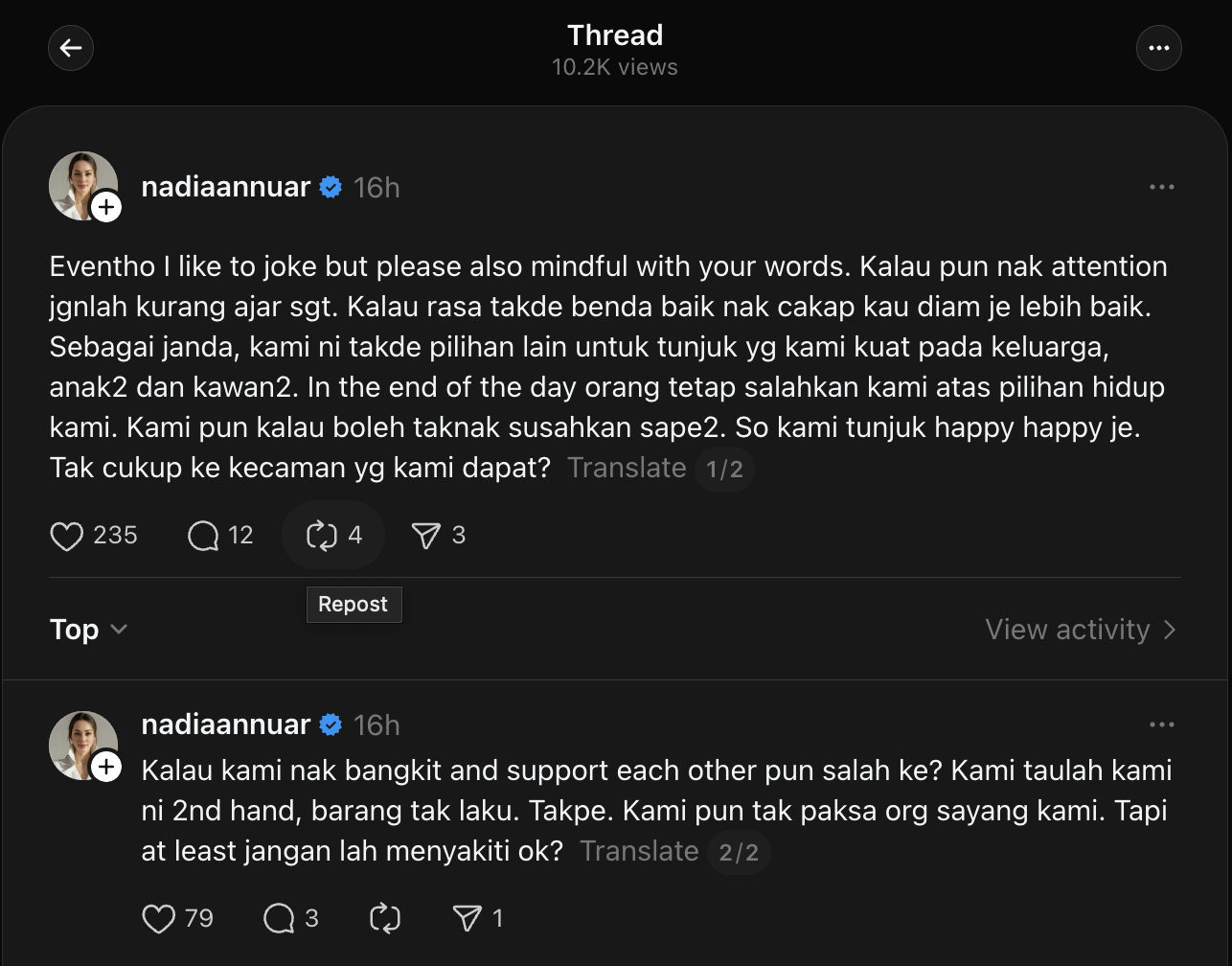Viewport: 1232px width, 966px height.
Task: Open comments on the second post
Action: click(279, 919)
